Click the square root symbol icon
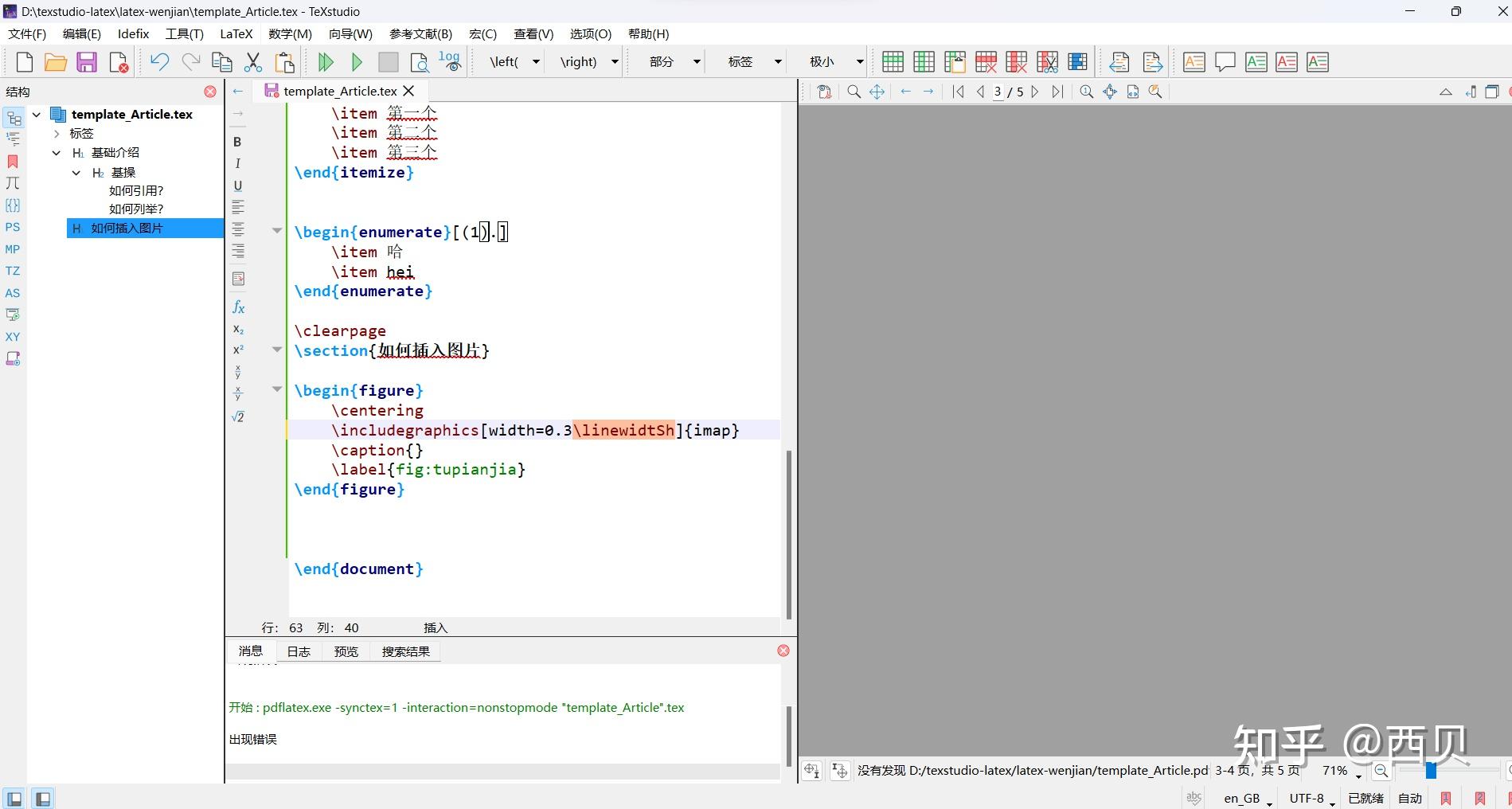 [237, 416]
